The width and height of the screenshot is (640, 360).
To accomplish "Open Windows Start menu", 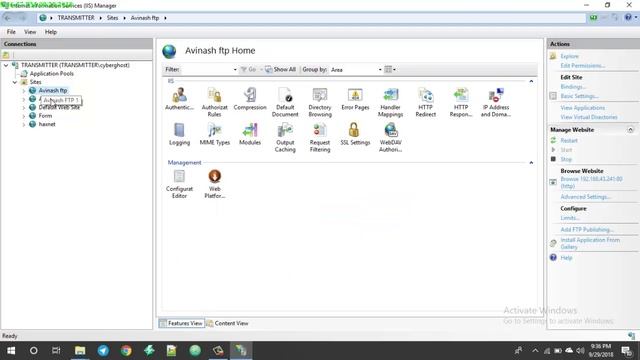I will [x=11, y=351].
